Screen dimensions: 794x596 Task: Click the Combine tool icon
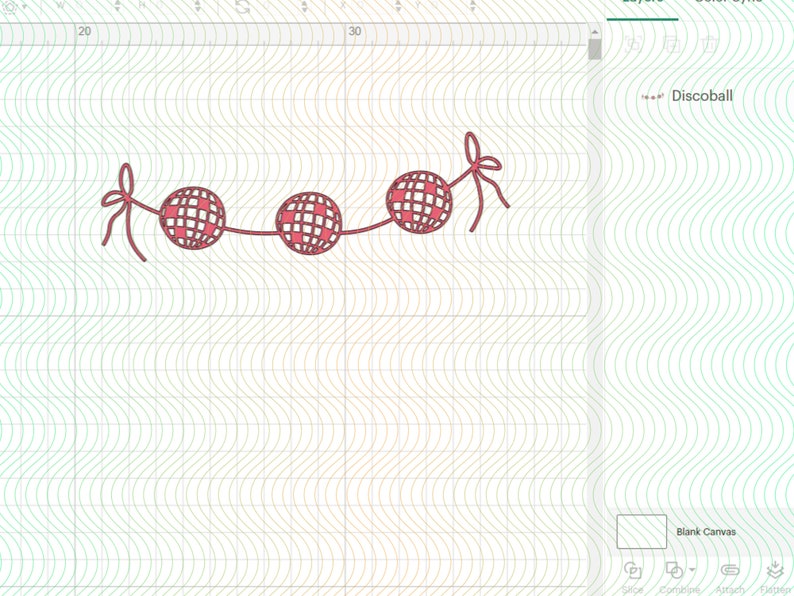(x=674, y=571)
